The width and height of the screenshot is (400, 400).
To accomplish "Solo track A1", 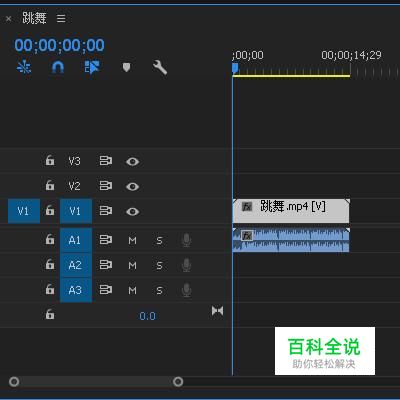I will coord(159,240).
